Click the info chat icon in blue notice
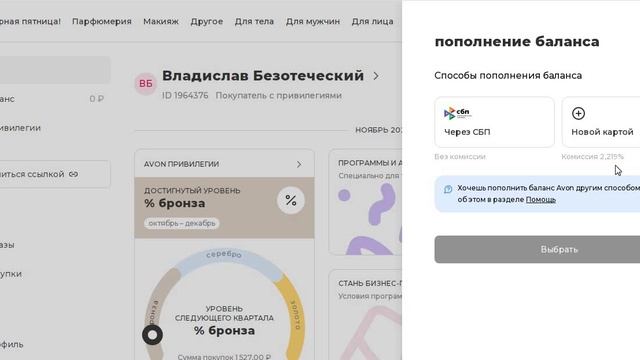The height and width of the screenshot is (360, 640). pos(448,189)
